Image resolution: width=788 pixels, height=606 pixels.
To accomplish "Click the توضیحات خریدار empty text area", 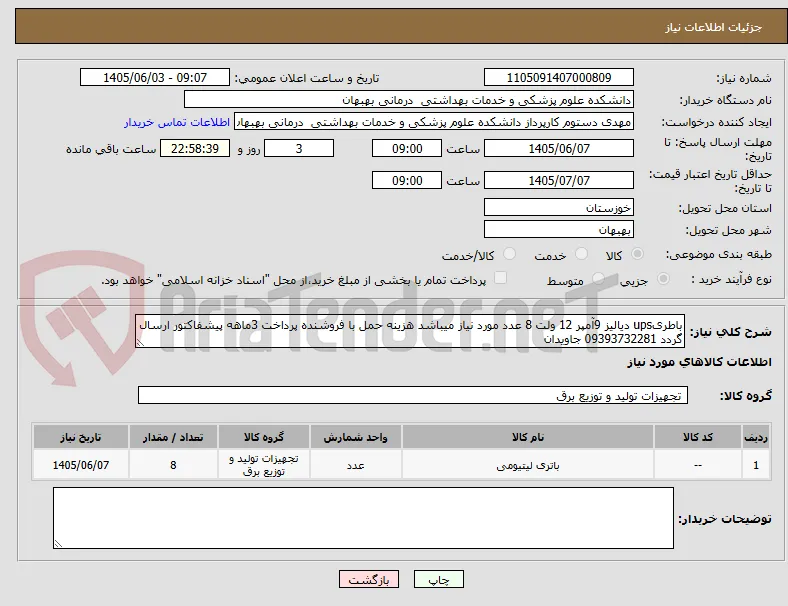I will click(363, 518).
